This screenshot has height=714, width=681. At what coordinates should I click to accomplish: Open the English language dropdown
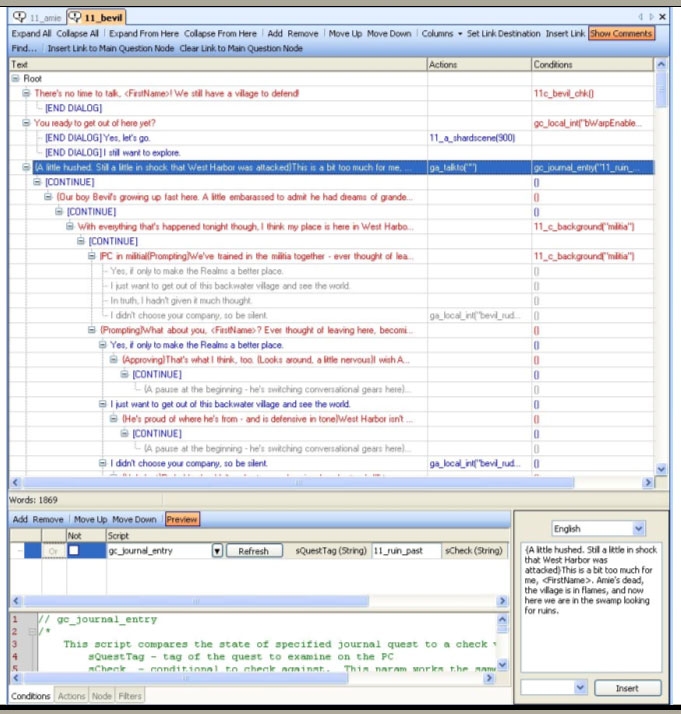597,528
